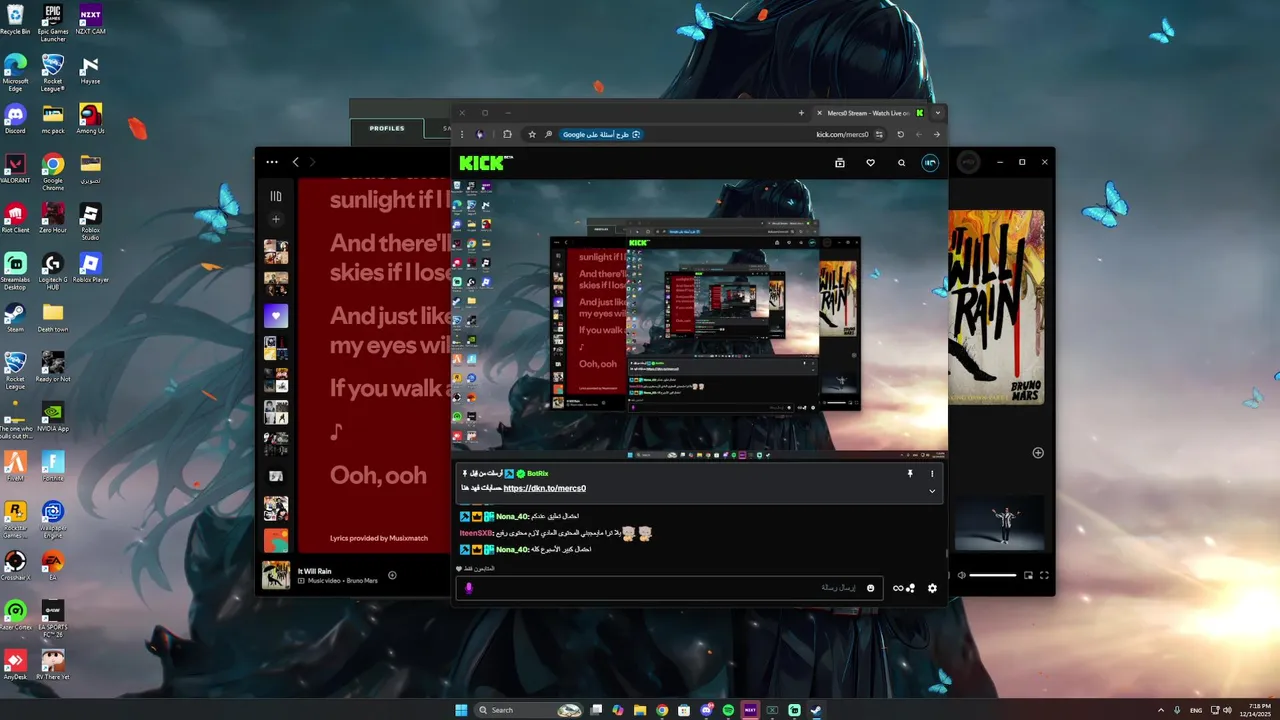Screen dimensions: 1280x720
Task: Open the Kick profile avatar menu
Action: tap(930, 163)
